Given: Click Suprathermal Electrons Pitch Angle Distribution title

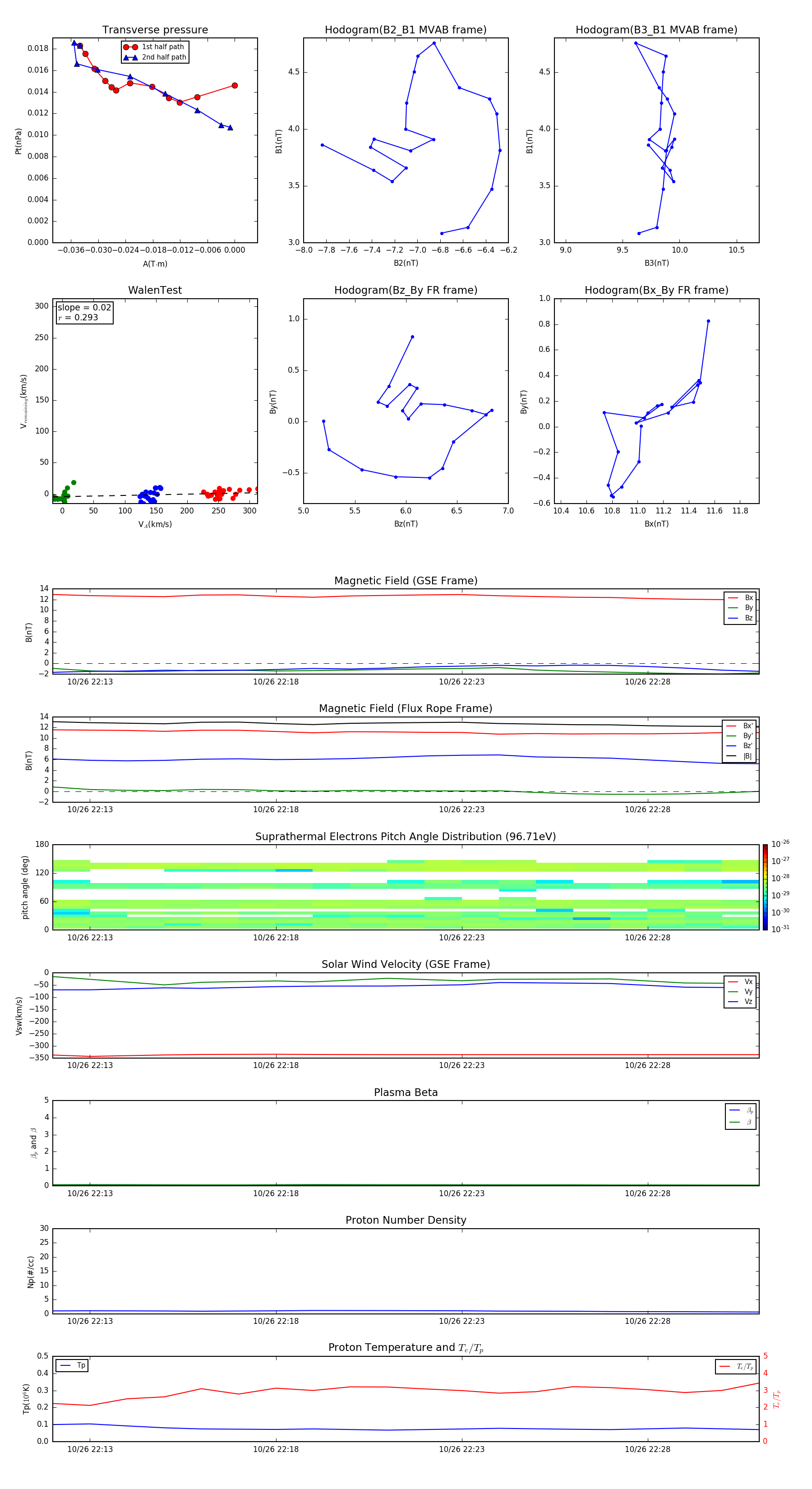Looking at the screenshot, I should (406, 837).
